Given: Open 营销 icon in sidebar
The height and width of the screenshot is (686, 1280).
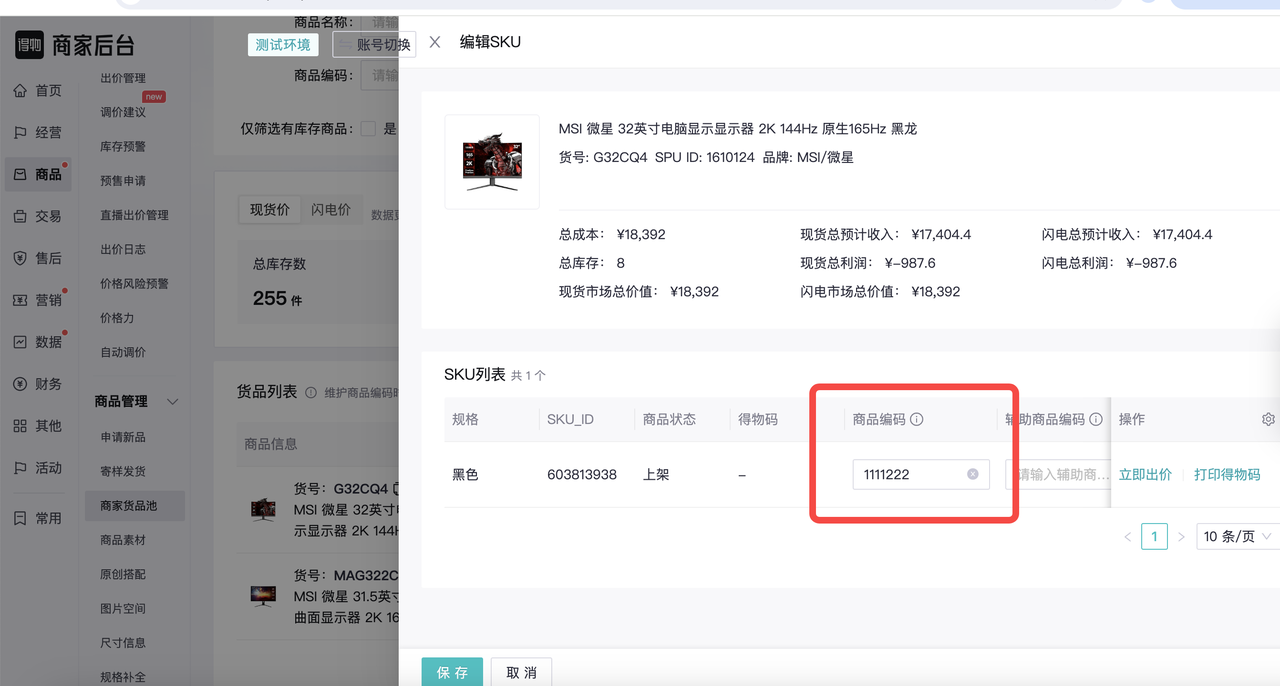Looking at the screenshot, I should click(20, 301).
